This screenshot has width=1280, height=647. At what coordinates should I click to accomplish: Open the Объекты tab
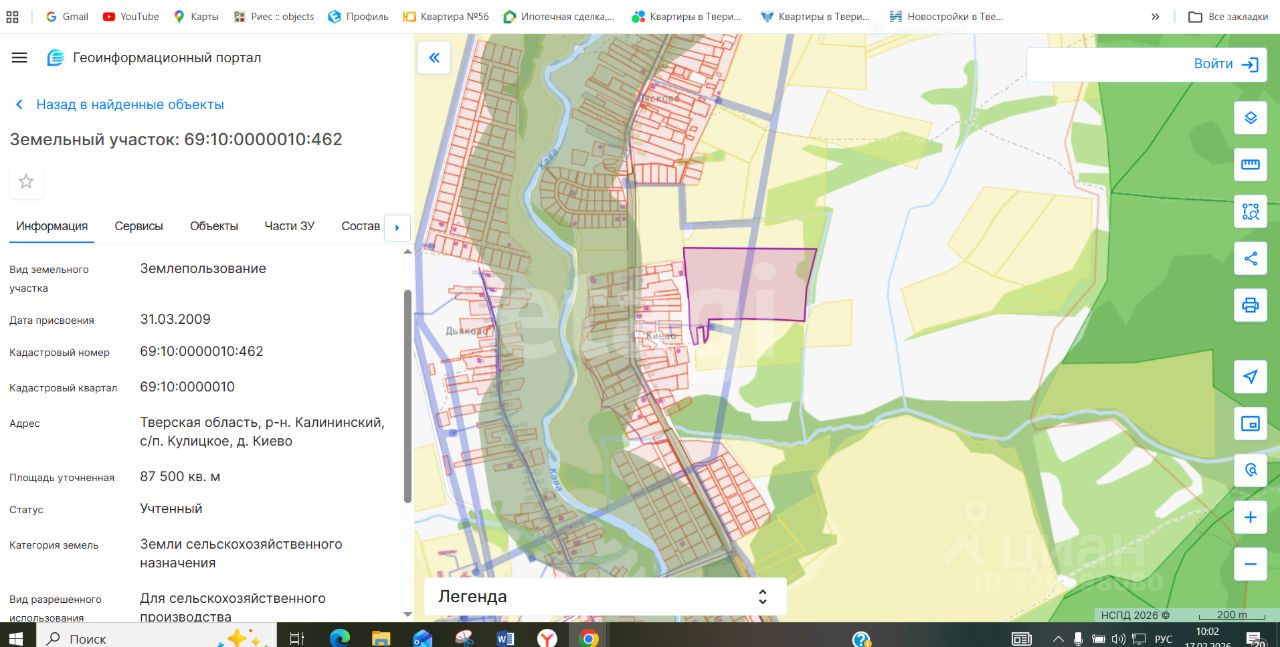click(x=214, y=226)
